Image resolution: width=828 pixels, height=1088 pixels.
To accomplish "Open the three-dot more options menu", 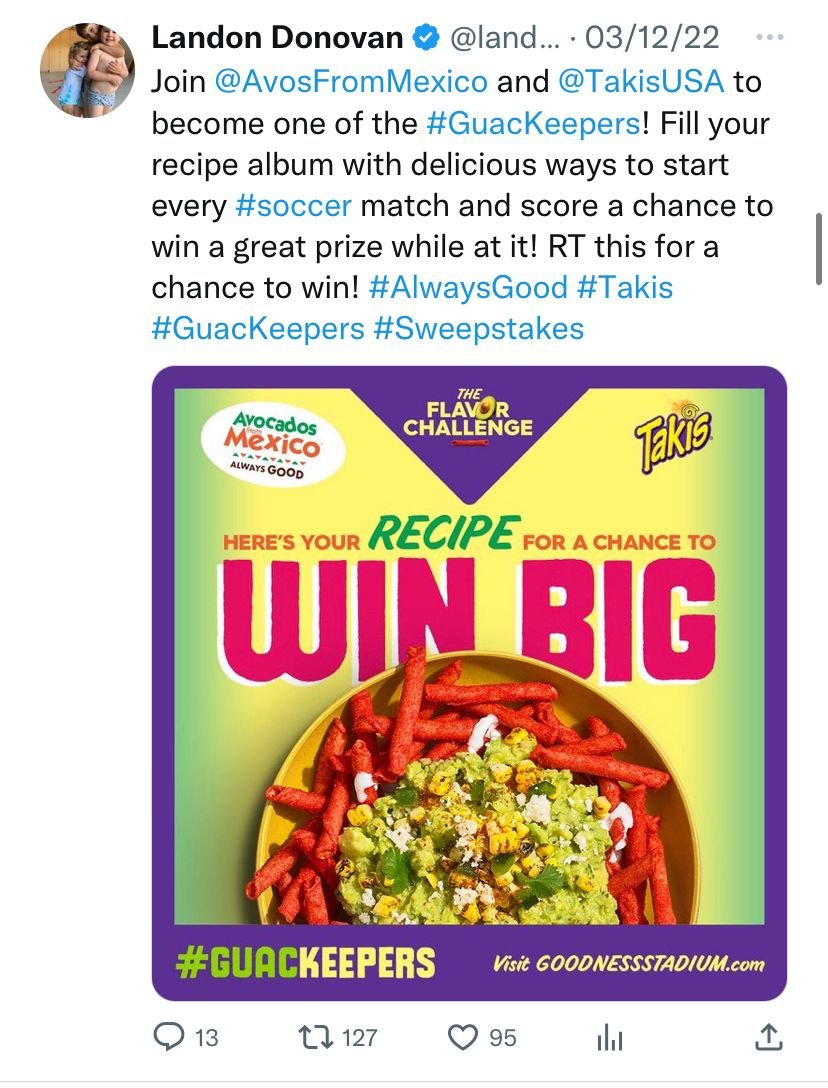I will pos(769,37).
